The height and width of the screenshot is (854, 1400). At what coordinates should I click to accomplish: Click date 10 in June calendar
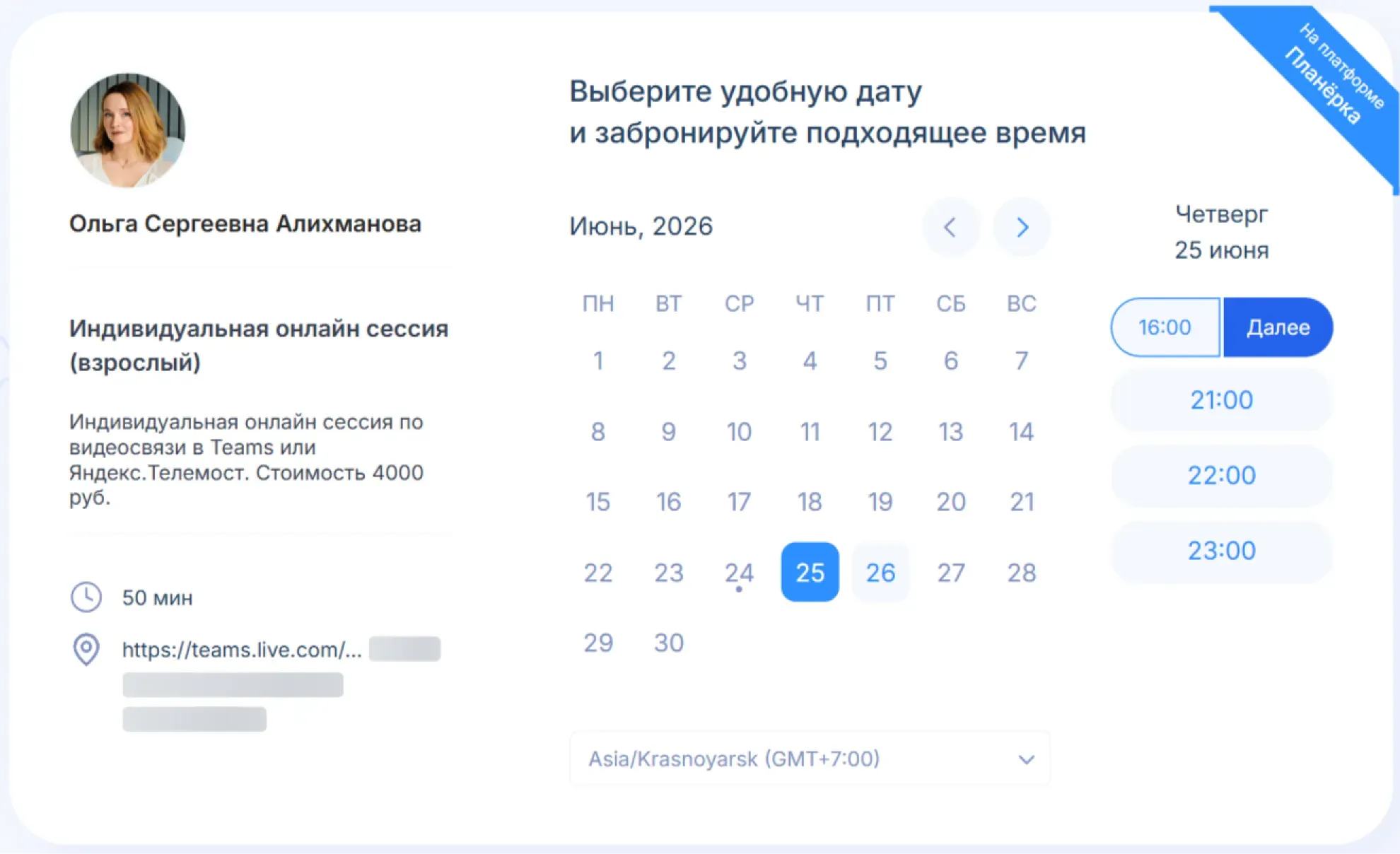740,431
